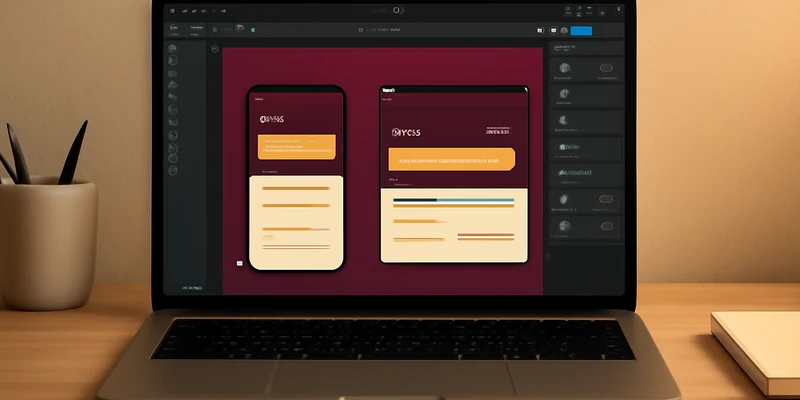Toggle the pill switch in the first right-panel row

tap(606, 68)
